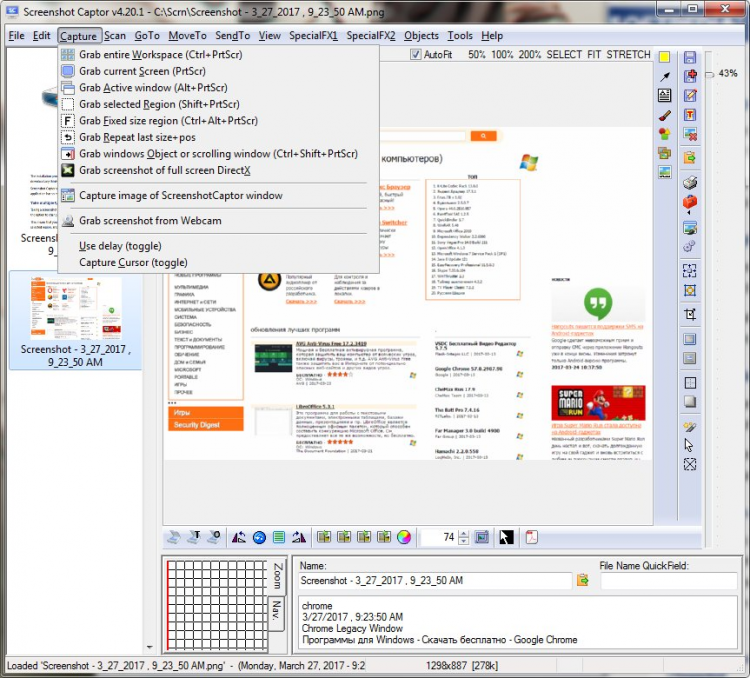Click the File Name QuickField input
Screen dimensions: 750x678
pos(669,580)
